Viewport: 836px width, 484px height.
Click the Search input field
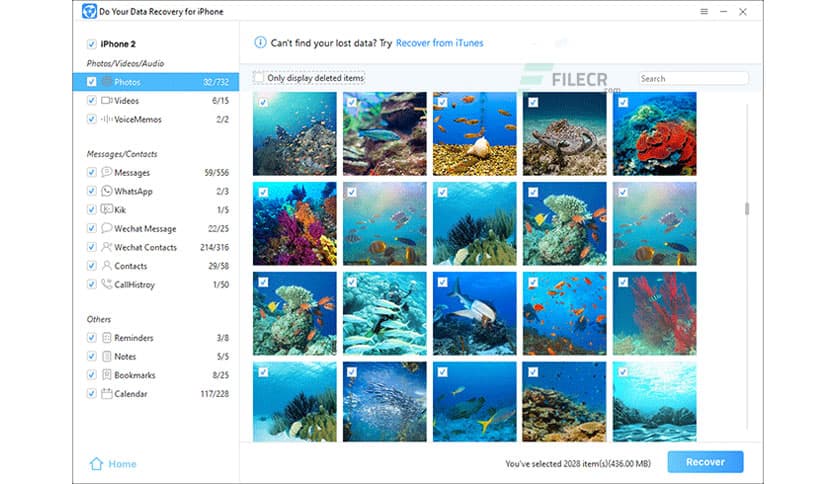tap(693, 78)
